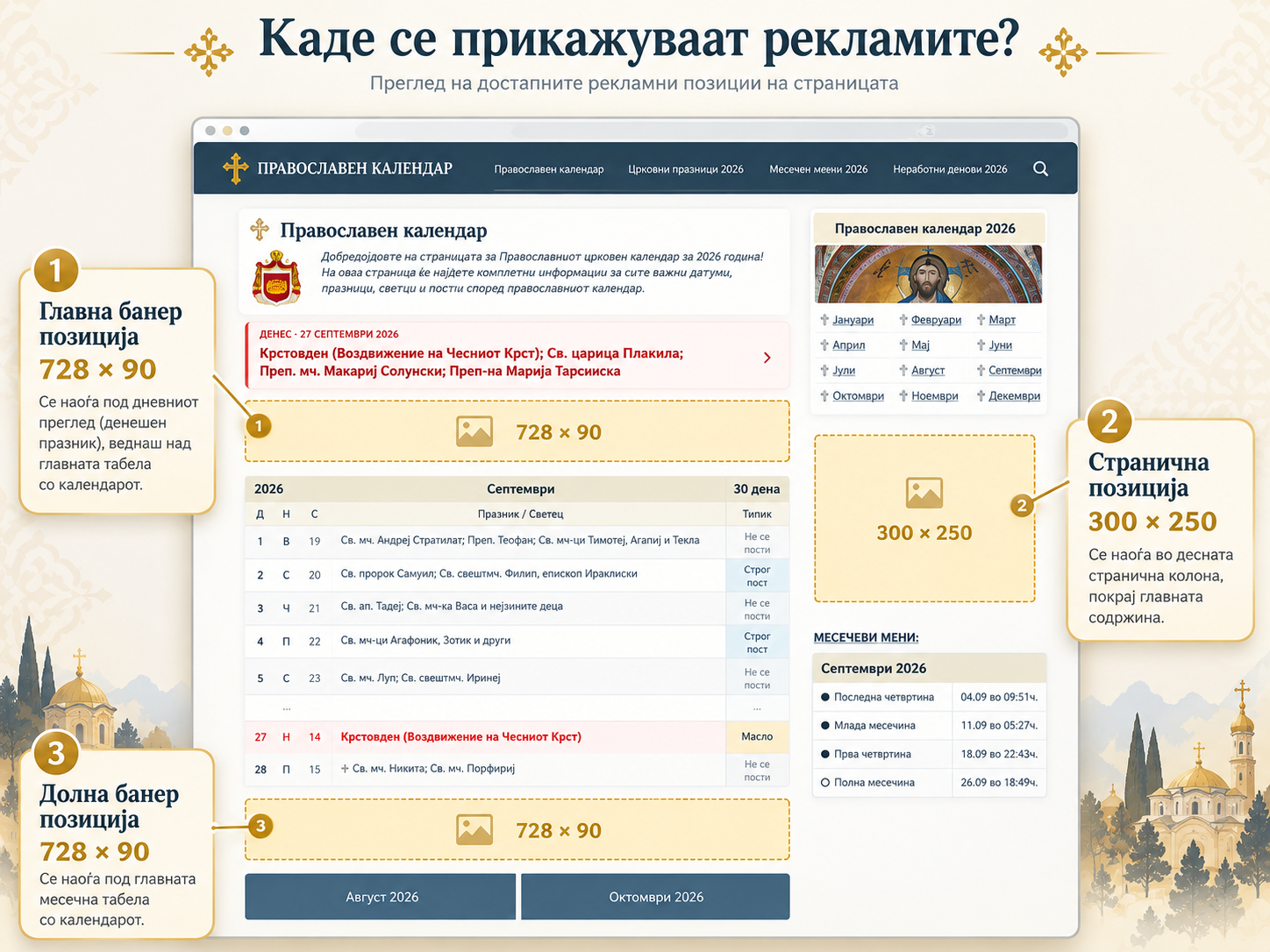Open Црковни празници 2026 menu
Screen dimensions: 1270x952
point(686,169)
